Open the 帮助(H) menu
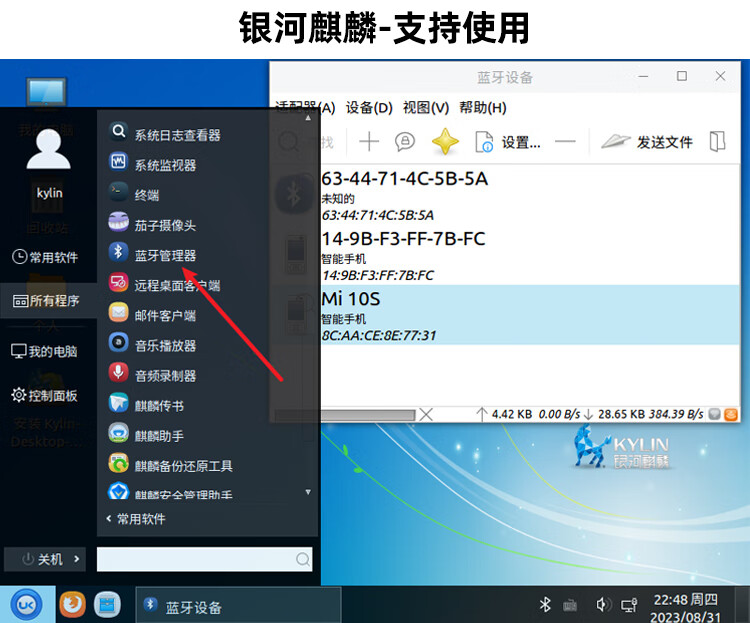The height and width of the screenshot is (623, 750). click(x=483, y=108)
